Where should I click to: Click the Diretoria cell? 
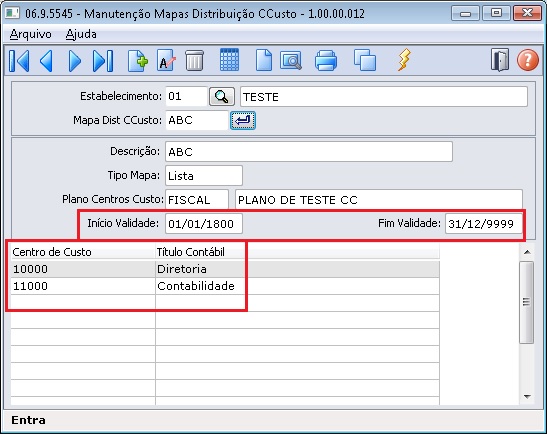click(297, 269)
